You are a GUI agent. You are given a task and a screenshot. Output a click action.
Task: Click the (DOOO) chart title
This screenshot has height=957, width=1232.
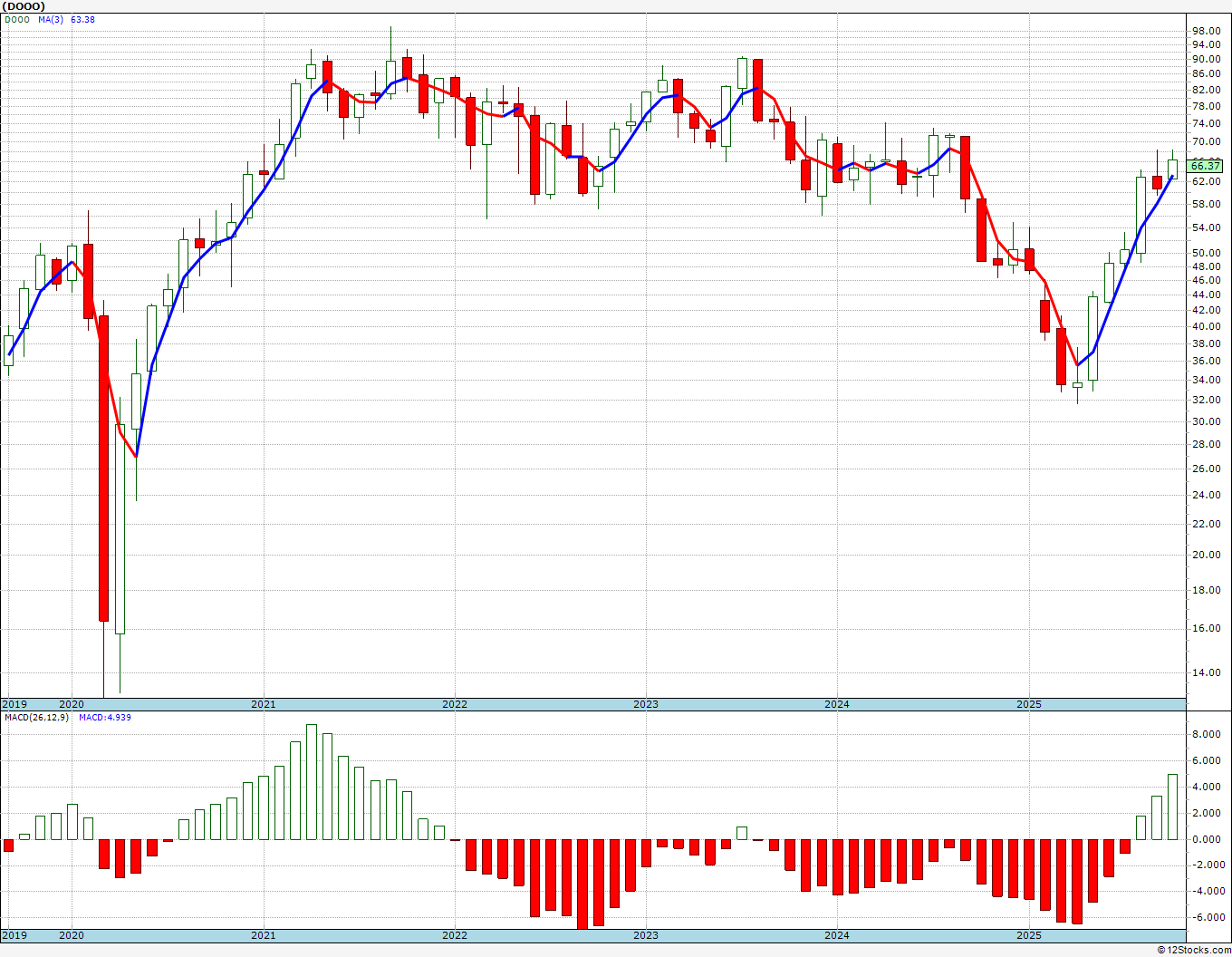pyautogui.click(x=23, y=5)
